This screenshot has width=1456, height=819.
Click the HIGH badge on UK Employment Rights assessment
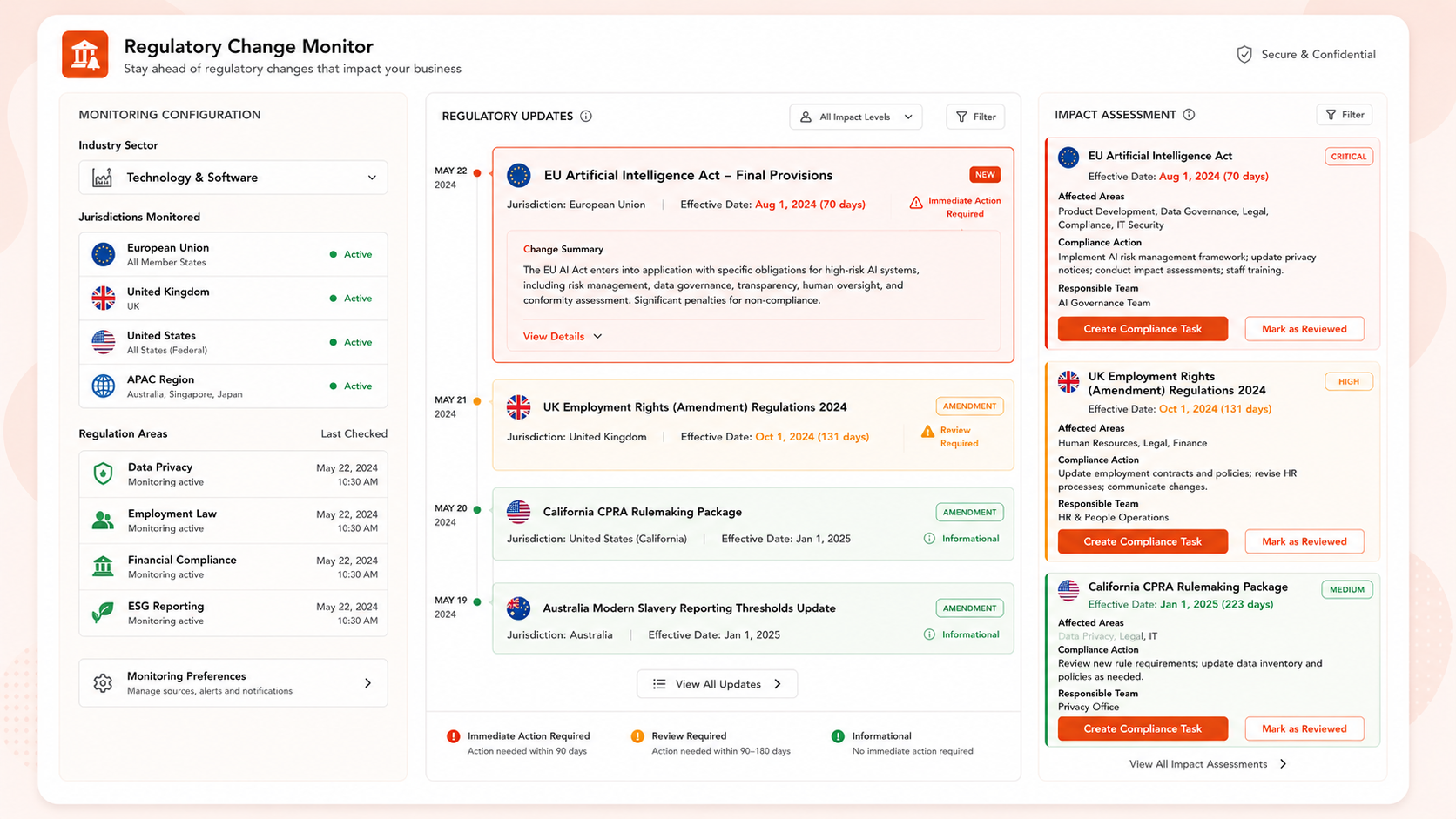pos(1348,381)
